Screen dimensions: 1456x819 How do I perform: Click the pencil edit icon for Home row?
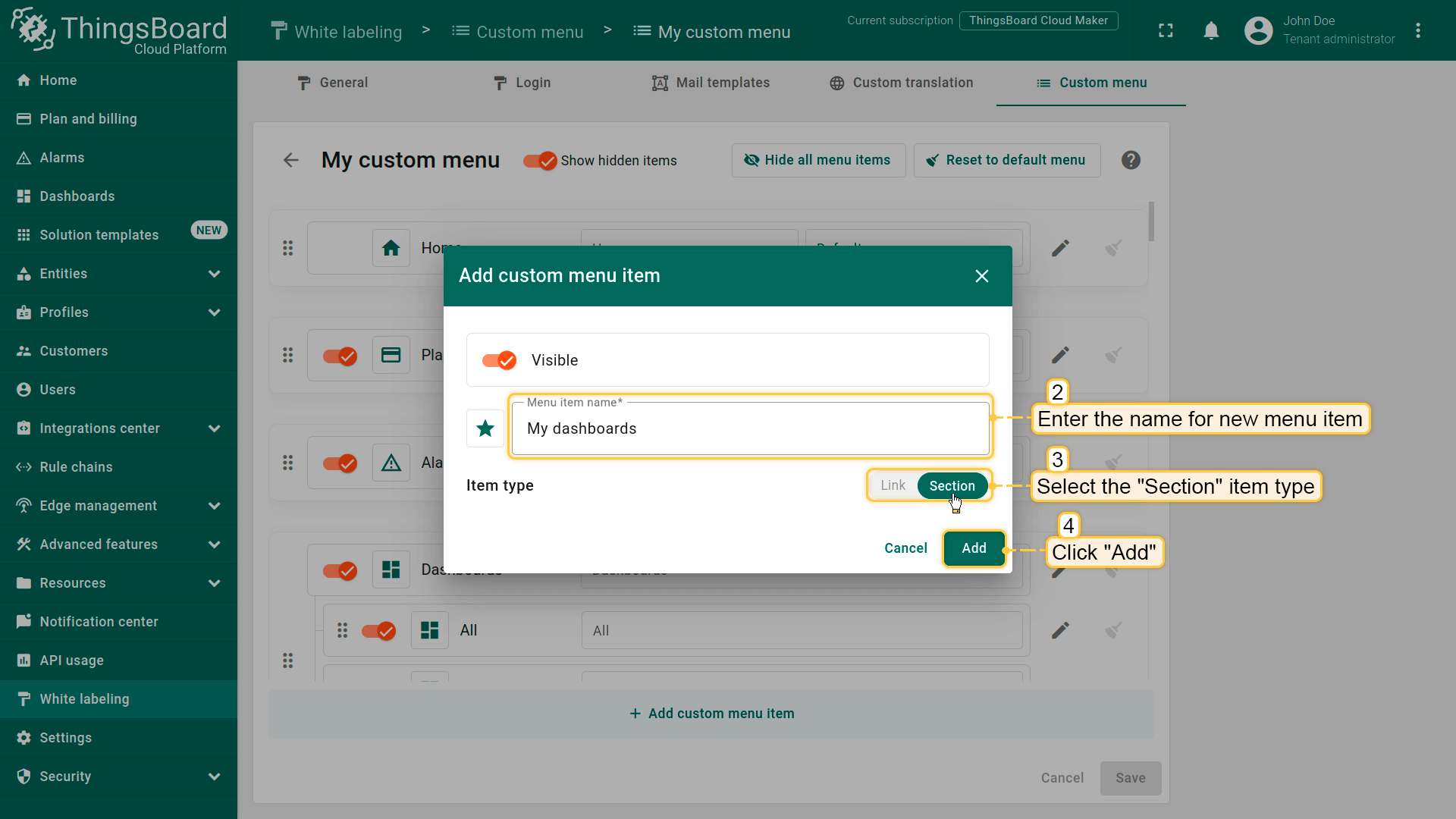pos(1060,248)
